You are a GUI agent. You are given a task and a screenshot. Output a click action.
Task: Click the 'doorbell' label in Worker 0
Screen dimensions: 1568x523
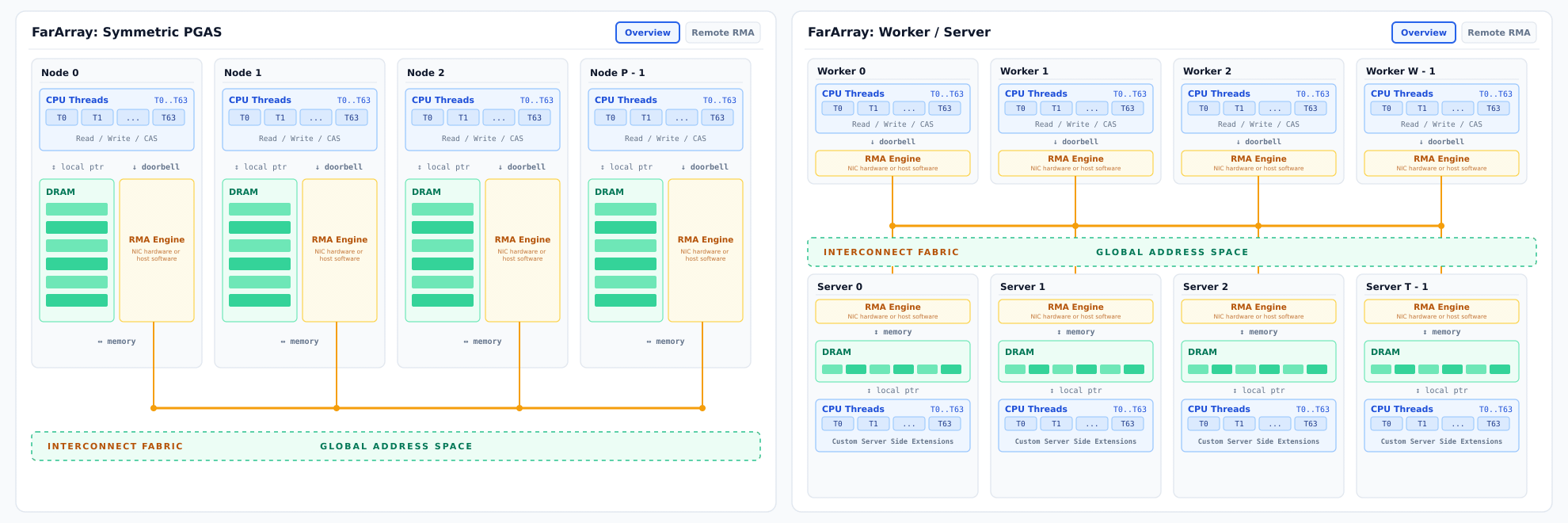[892, 142]
